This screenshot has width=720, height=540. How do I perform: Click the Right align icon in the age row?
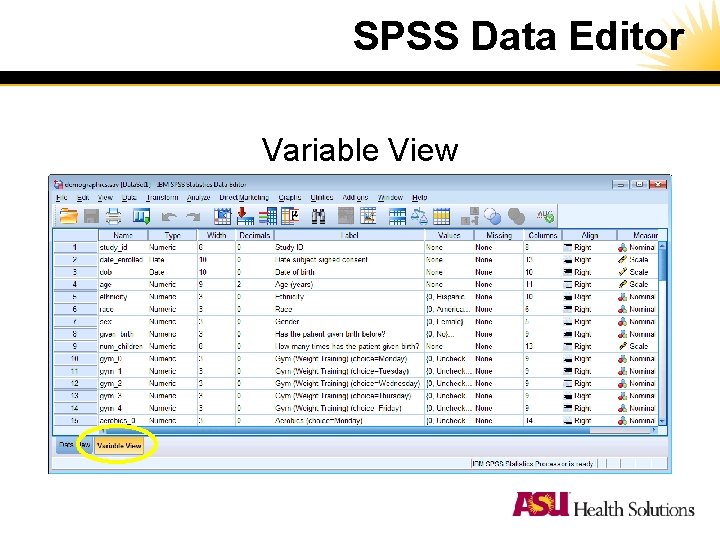568,285
